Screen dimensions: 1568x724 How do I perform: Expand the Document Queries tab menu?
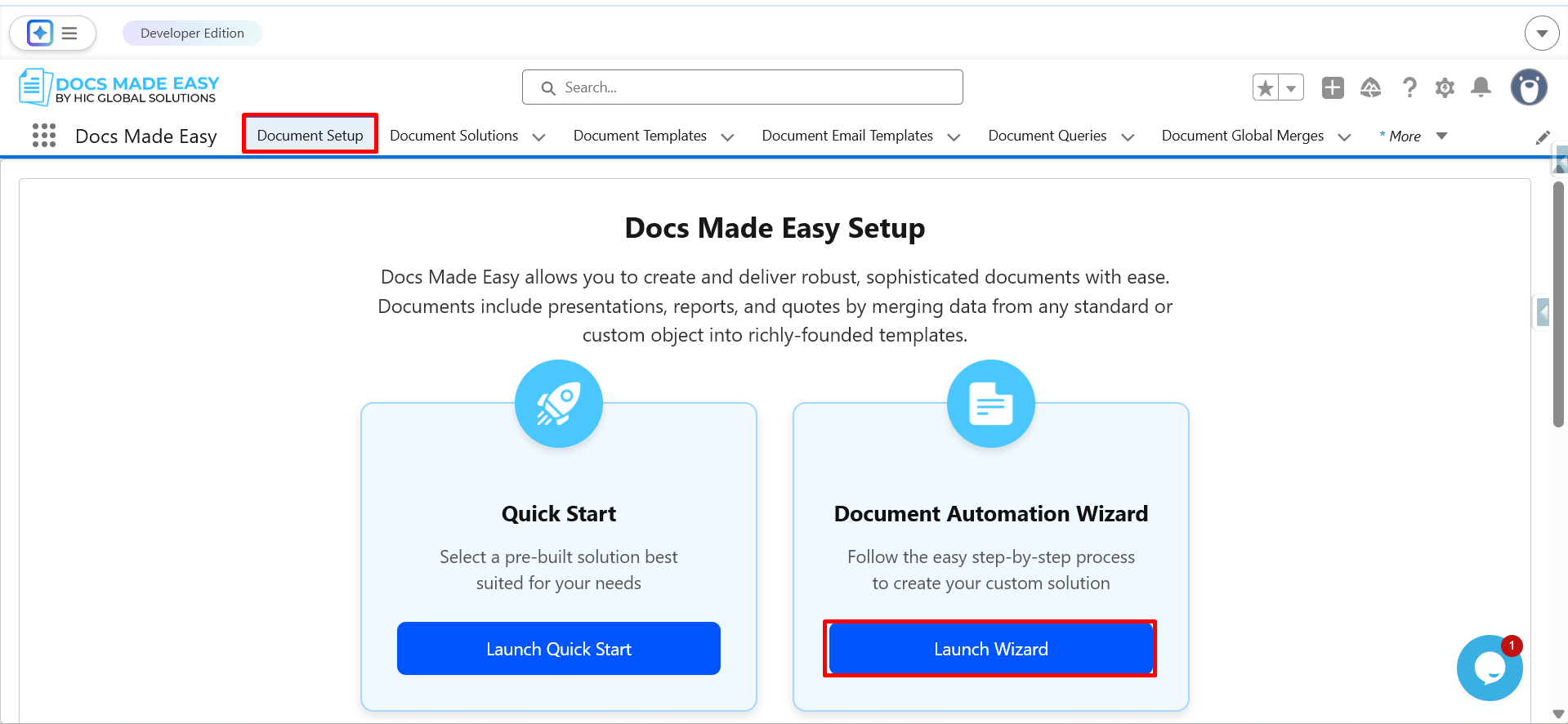(1128, 137)
